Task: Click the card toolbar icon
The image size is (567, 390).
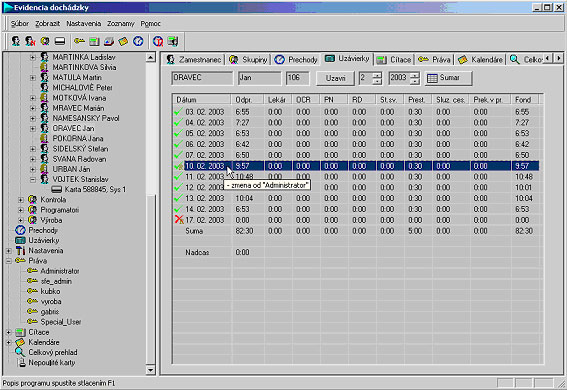Action: [60, 41]
